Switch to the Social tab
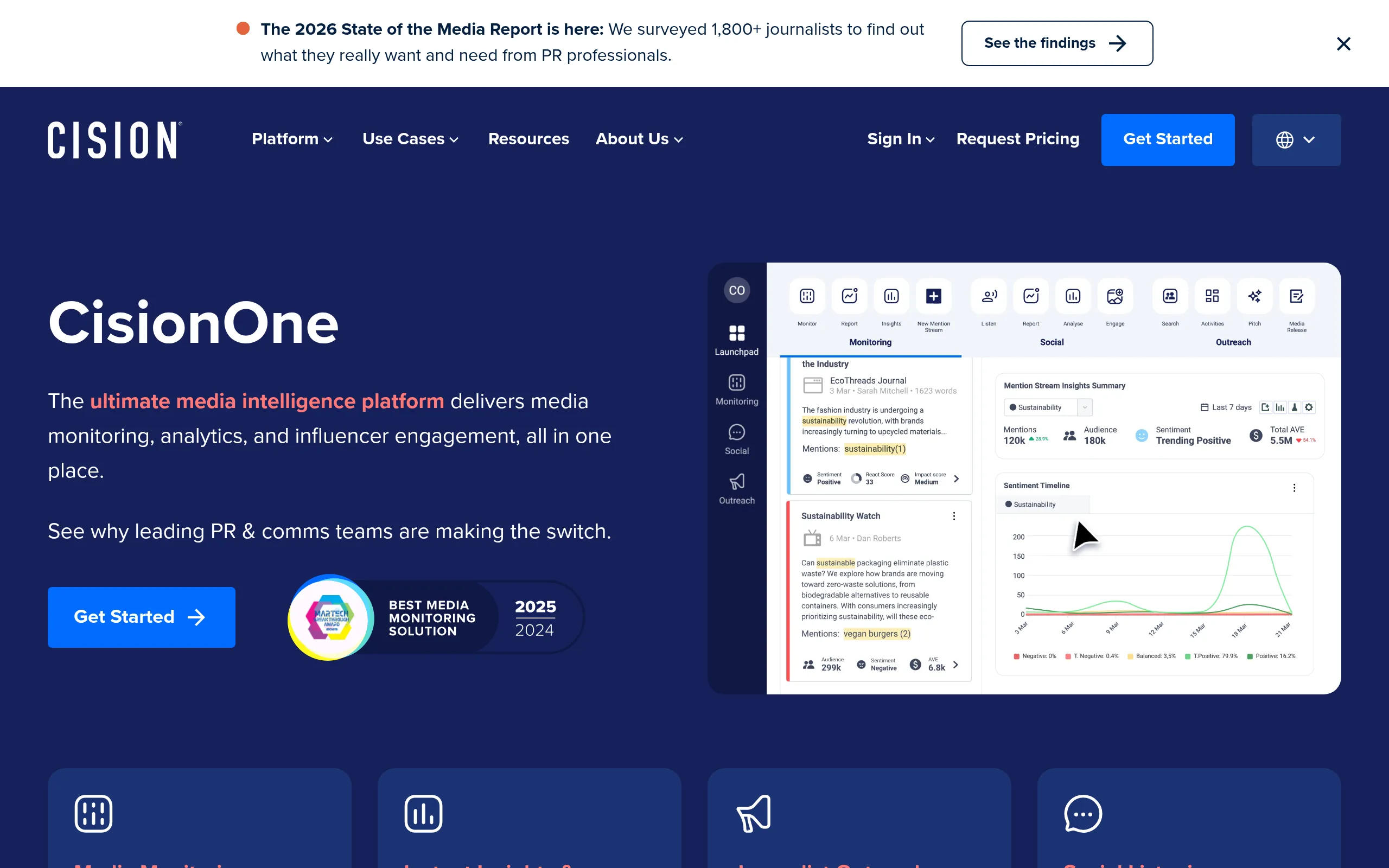This screenshot has height=868, width=1389. [1052, 342]
